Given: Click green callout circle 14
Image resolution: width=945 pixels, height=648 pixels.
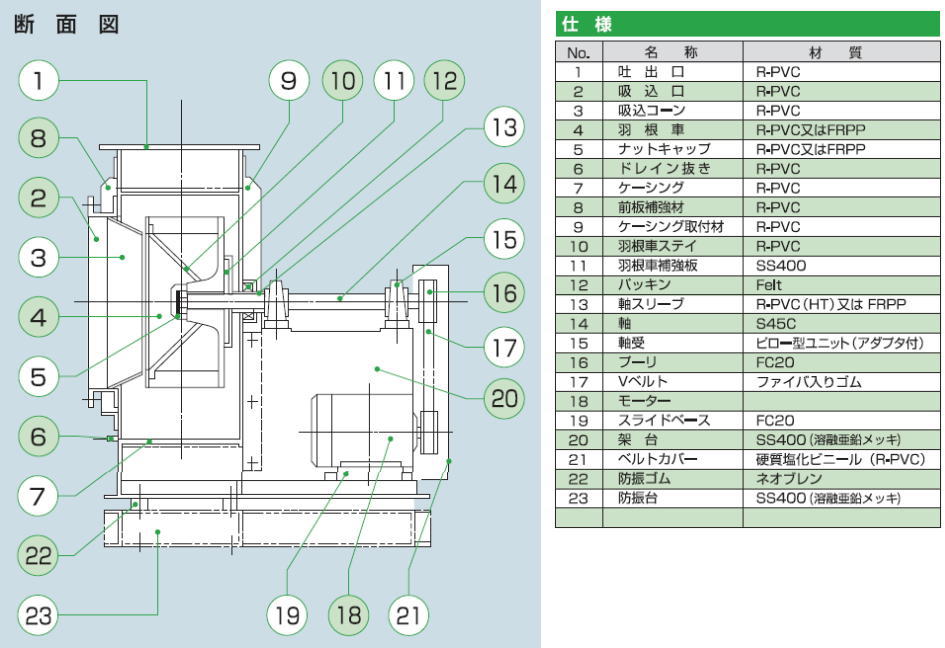Looking at the screenshot, I should [x=504, y=183].
